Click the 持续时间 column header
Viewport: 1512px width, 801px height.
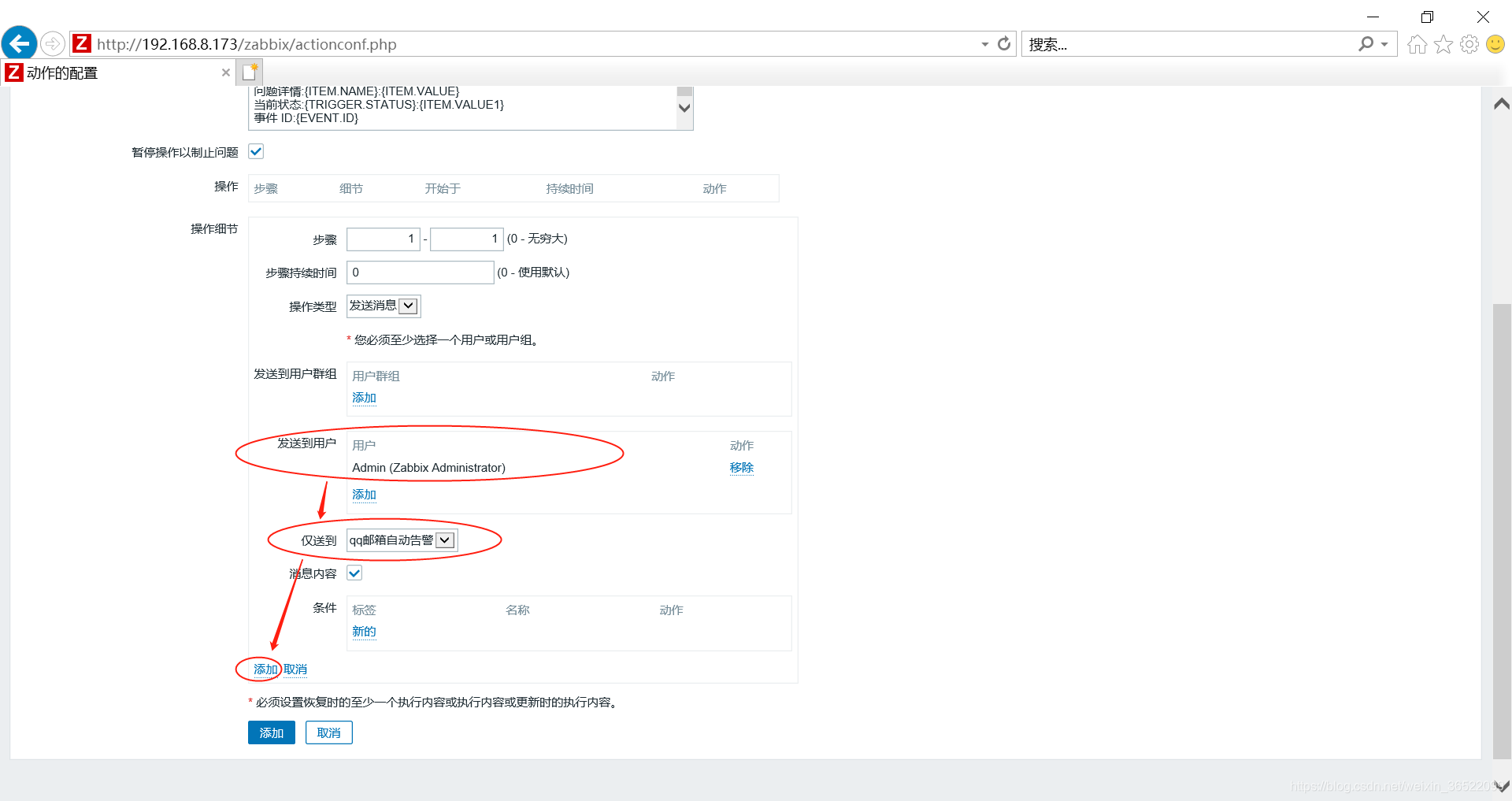coord(570,189)
